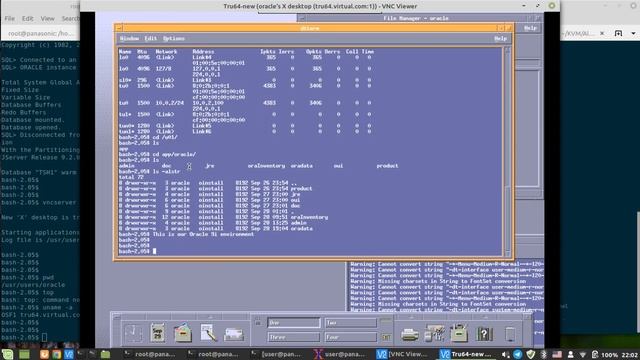Launch Chrome browser icon in taskbar
This screenshot has width=640, height=360.
(56, 354)
